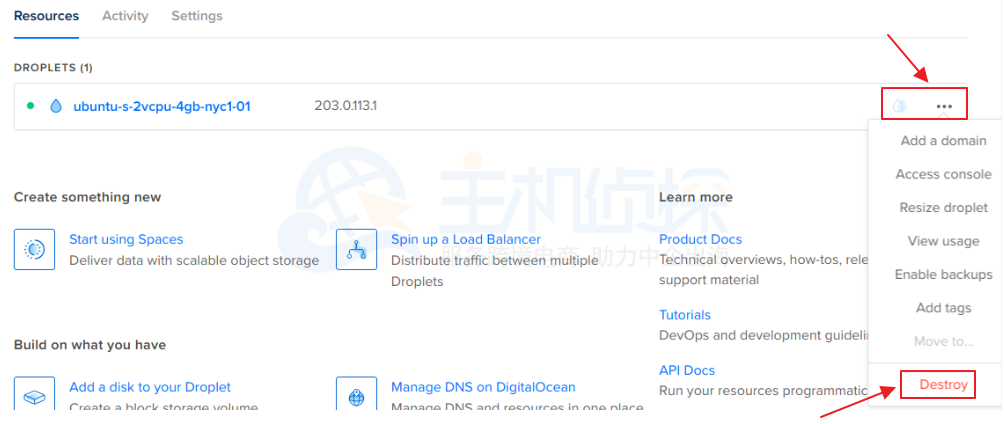Screen dimensions: 1004x424
Task: Open the three-dot more menu for the droplet
Action: (x=944, y=106)
